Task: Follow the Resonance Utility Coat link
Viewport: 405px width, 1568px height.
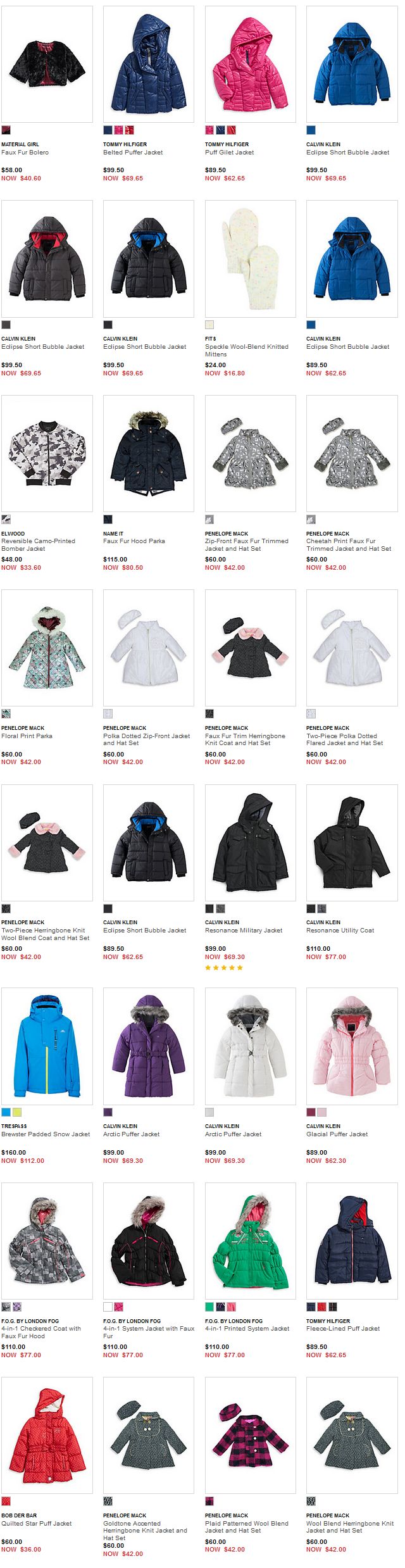Action: pos(340,930)
